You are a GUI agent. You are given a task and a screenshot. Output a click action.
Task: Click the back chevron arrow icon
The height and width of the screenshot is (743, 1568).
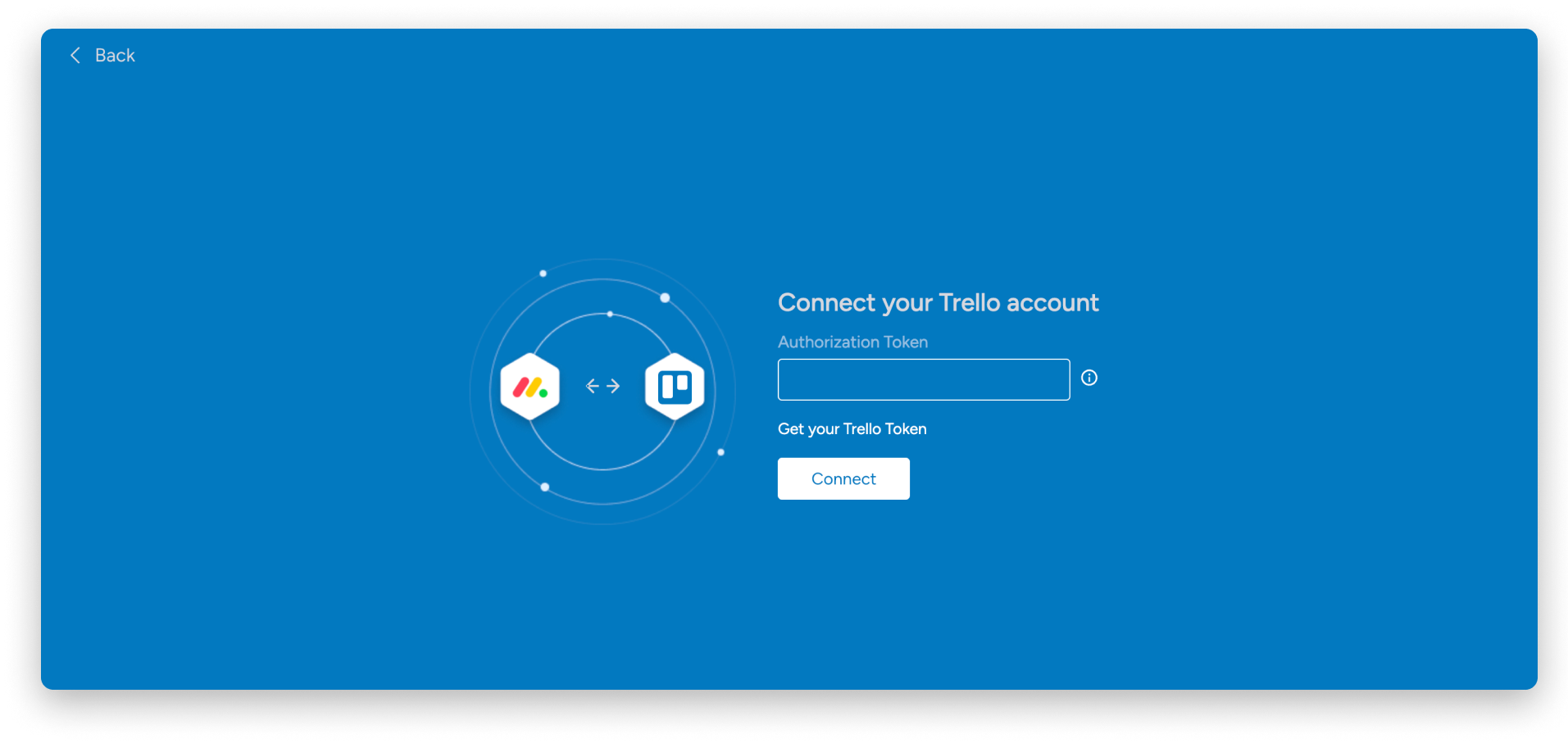[x=75, y=55]
